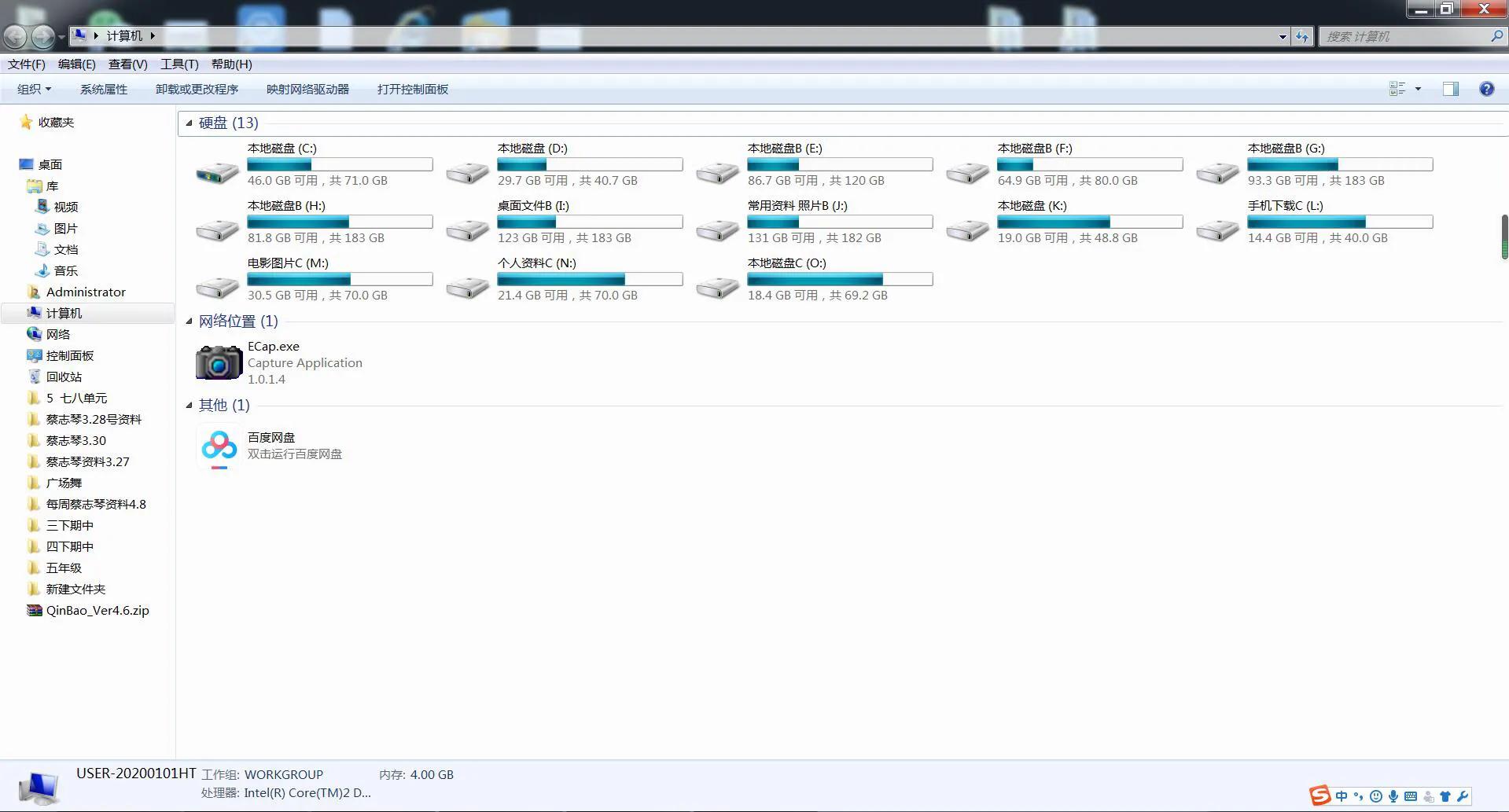Change the view using the view icon
Image resolution: width=1509 pixels, height=812 pixels.
pos(1397,89)
